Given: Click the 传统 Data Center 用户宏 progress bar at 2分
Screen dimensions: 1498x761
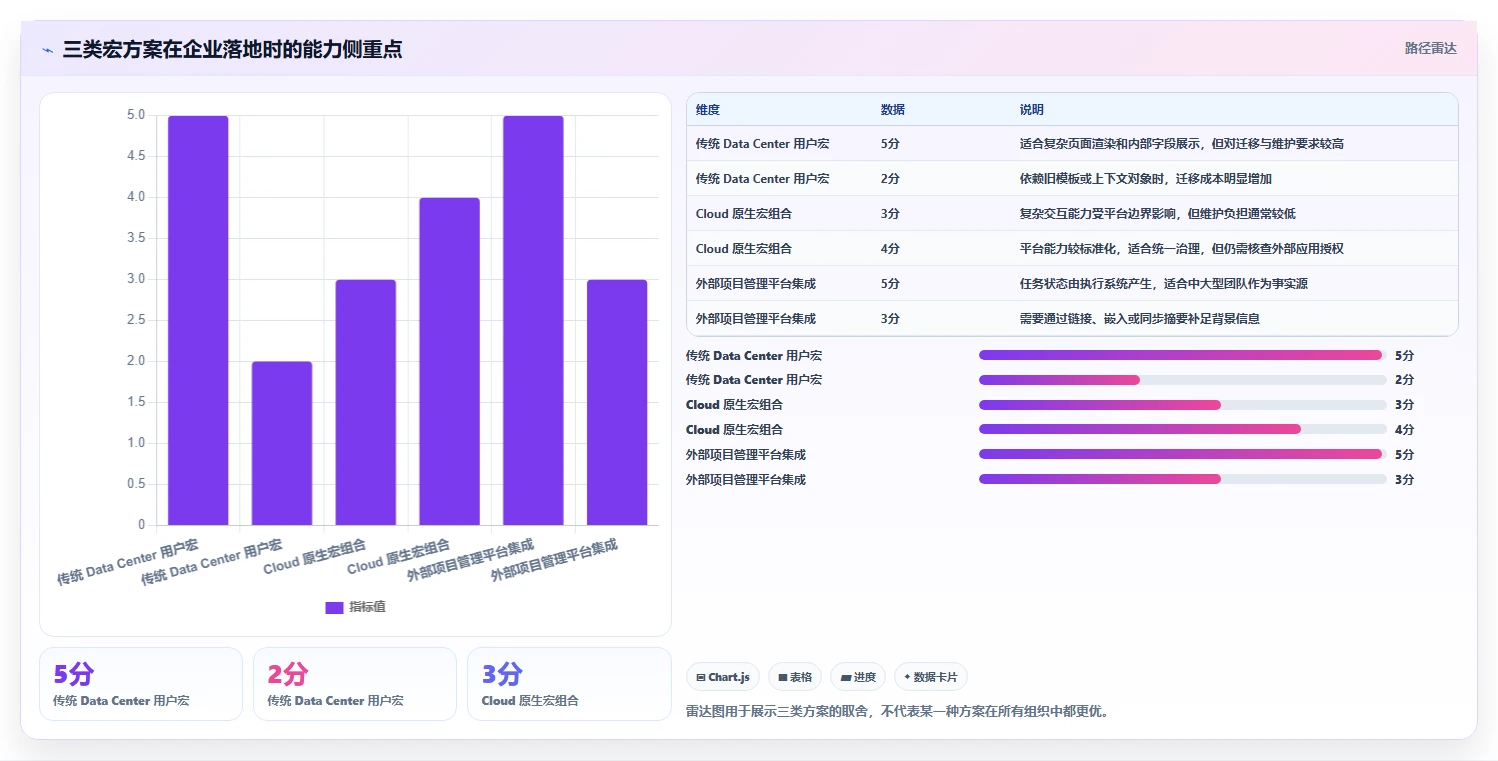Looking at the screenshot, I should coord(1183,380).
